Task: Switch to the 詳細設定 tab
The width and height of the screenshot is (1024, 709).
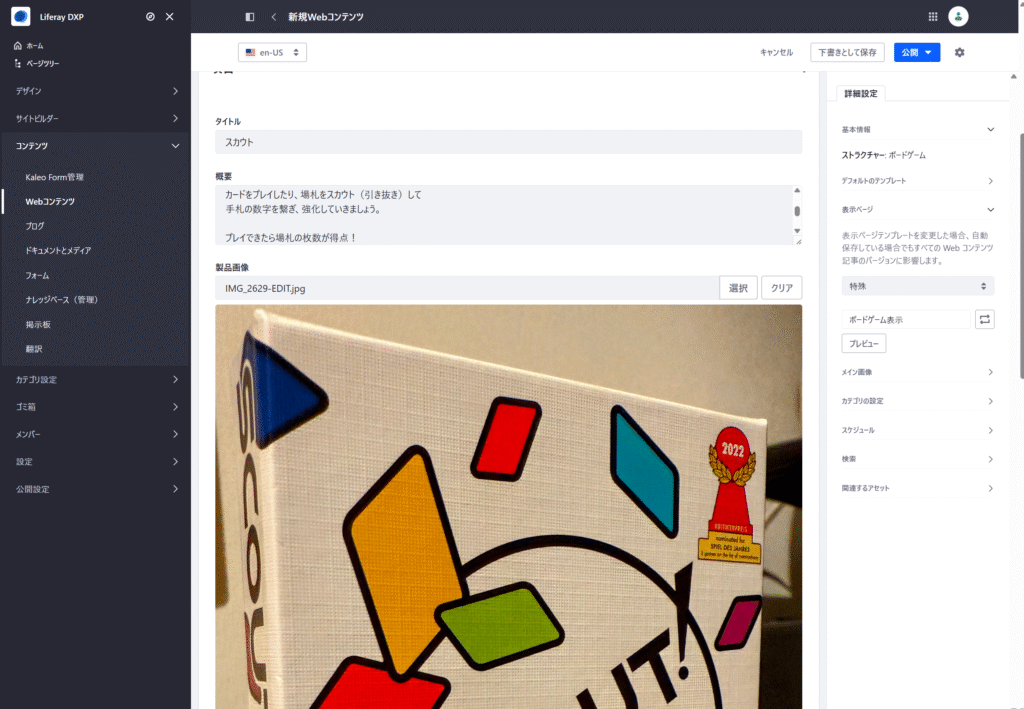Action: coord(860,93)
